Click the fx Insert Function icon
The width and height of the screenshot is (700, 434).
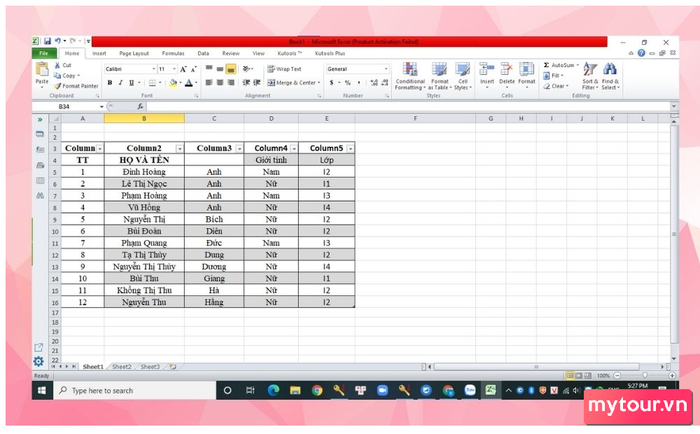tap(140, 107)
